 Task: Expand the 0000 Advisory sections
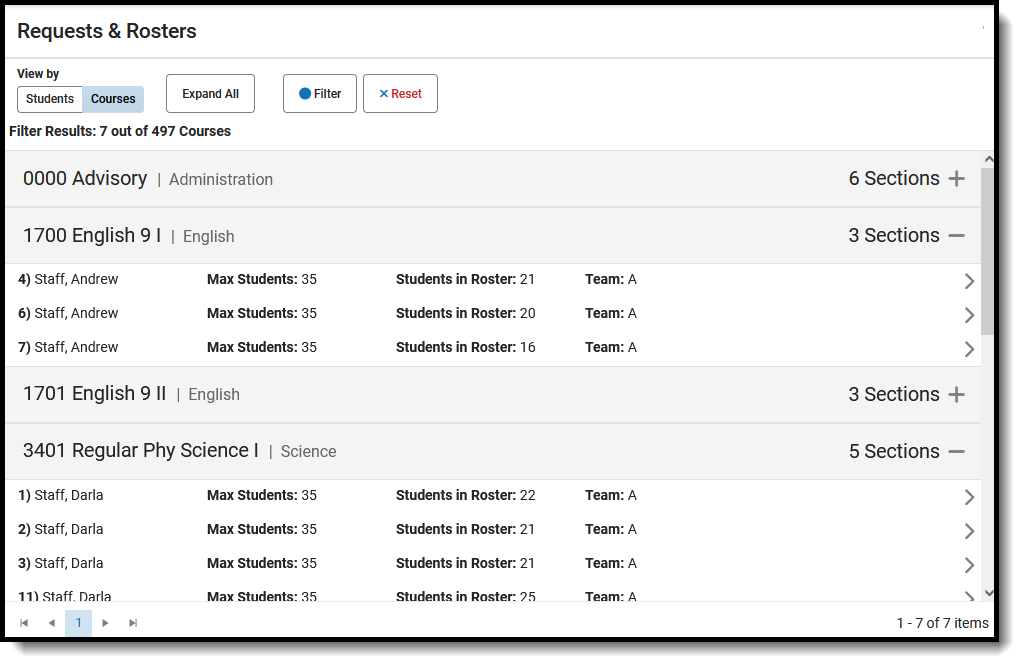956,179
